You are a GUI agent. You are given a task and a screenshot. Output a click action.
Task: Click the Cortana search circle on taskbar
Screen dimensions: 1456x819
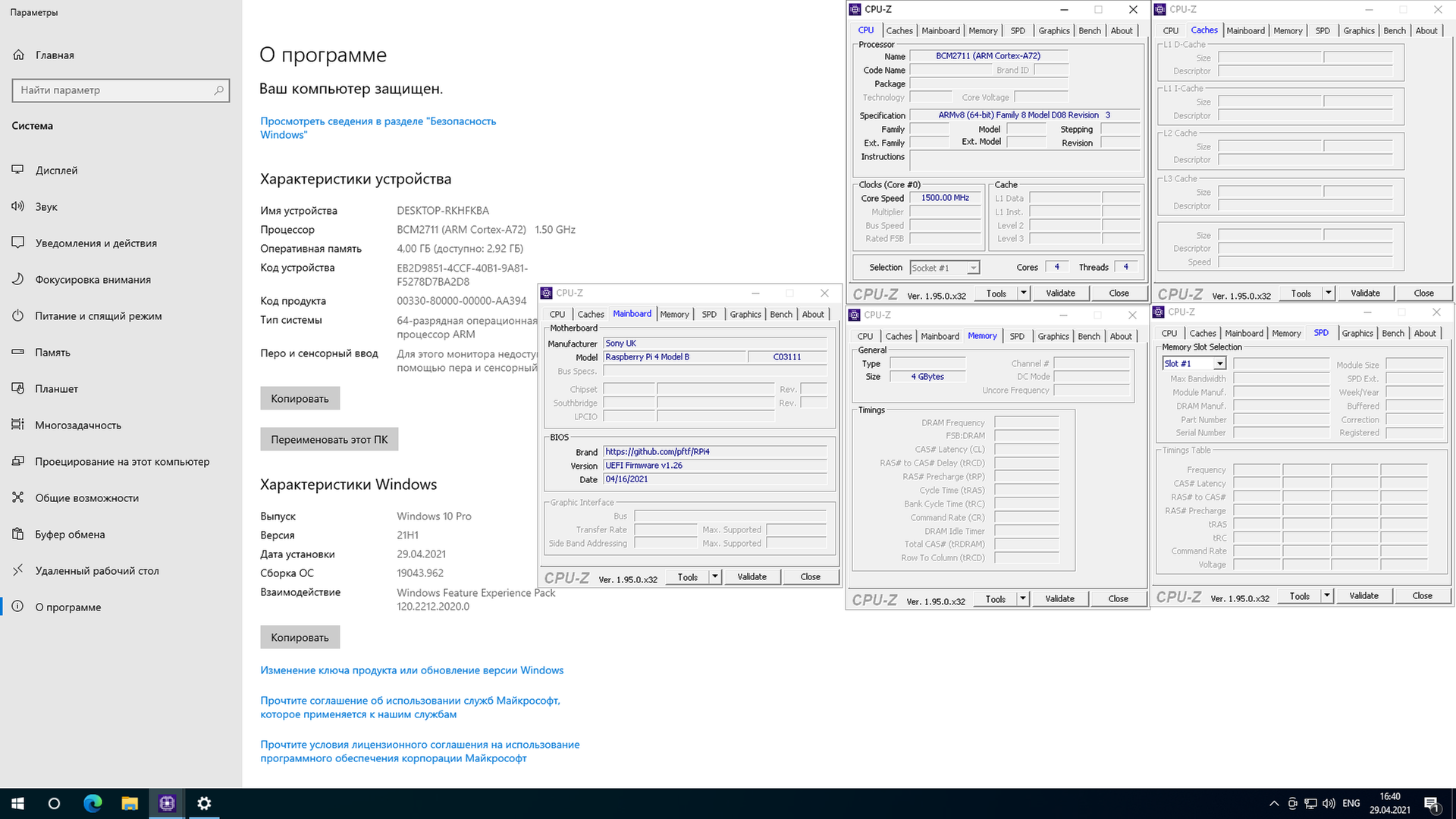click(54, 804)
